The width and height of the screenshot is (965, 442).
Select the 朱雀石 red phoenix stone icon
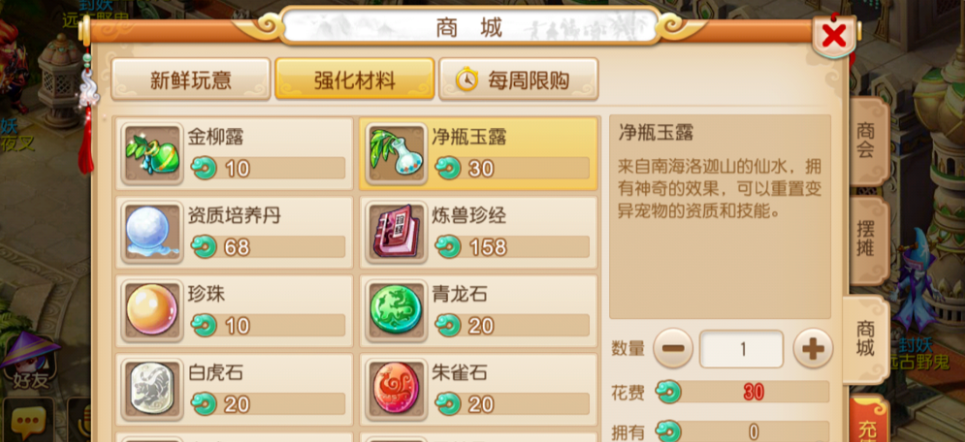click(x=396, y=388)
